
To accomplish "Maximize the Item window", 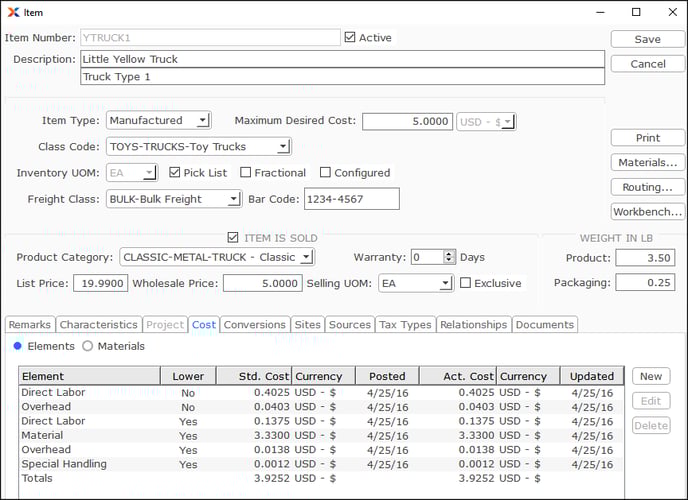I will 636,12.
